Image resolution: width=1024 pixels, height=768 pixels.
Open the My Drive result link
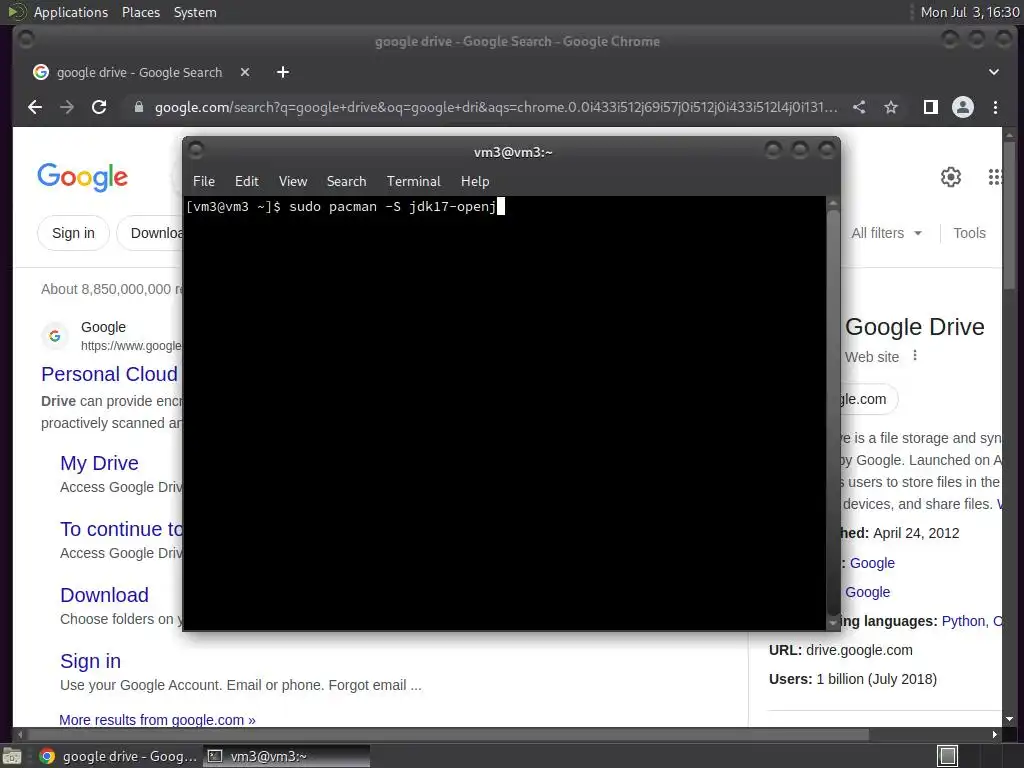click(99, 463)
